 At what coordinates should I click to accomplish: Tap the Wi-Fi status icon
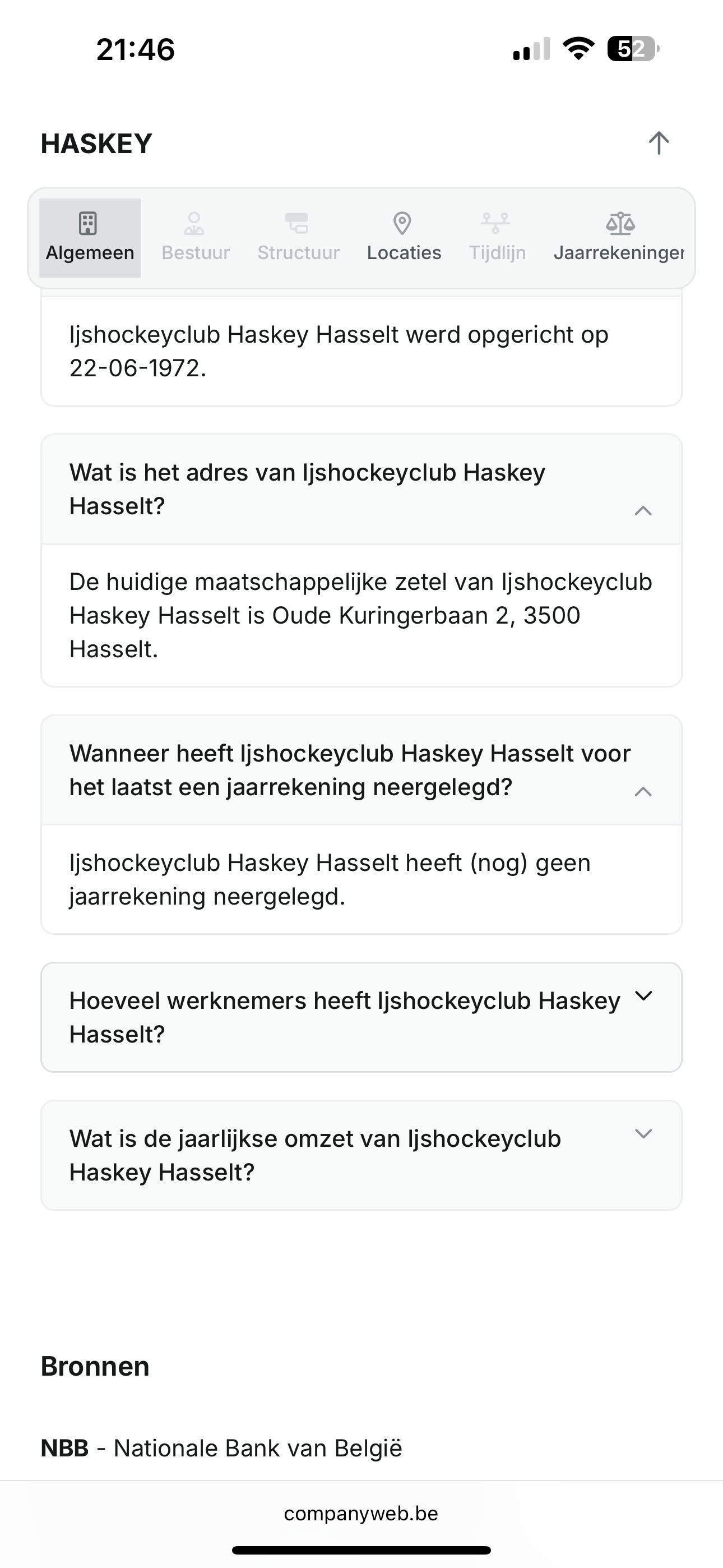579,49
